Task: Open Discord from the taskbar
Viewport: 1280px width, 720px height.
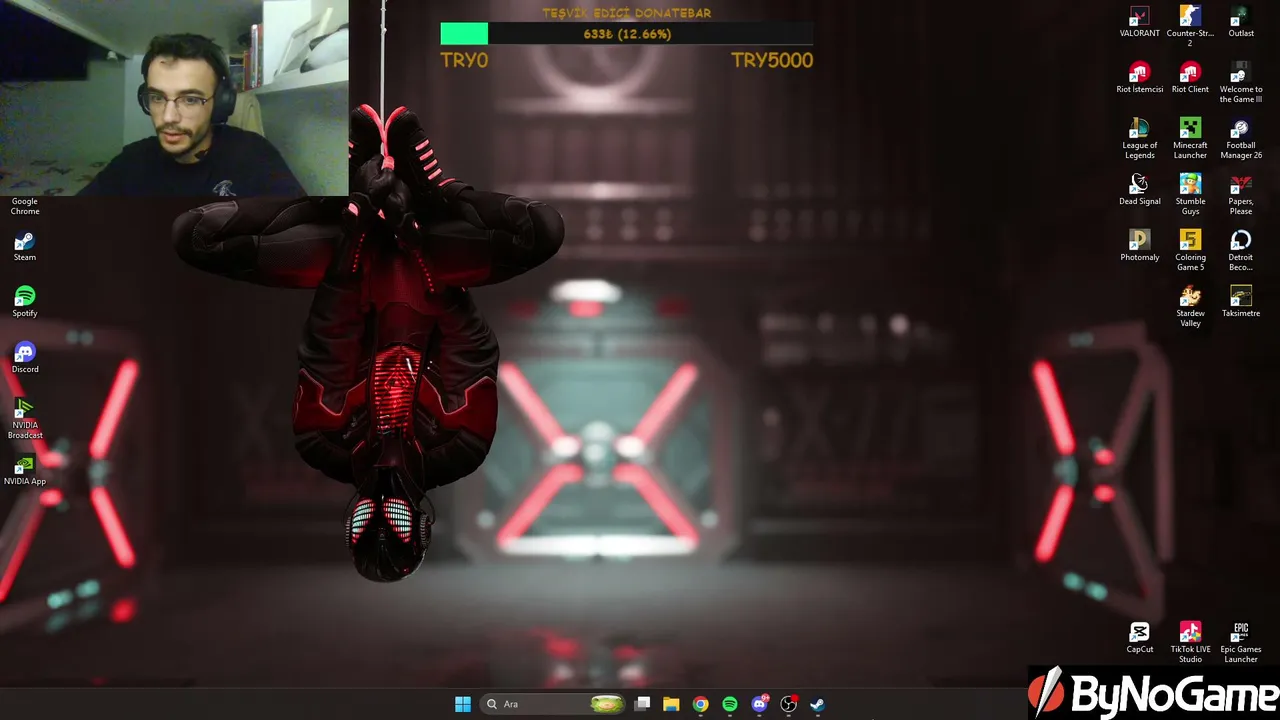Action: click(759, 704)
